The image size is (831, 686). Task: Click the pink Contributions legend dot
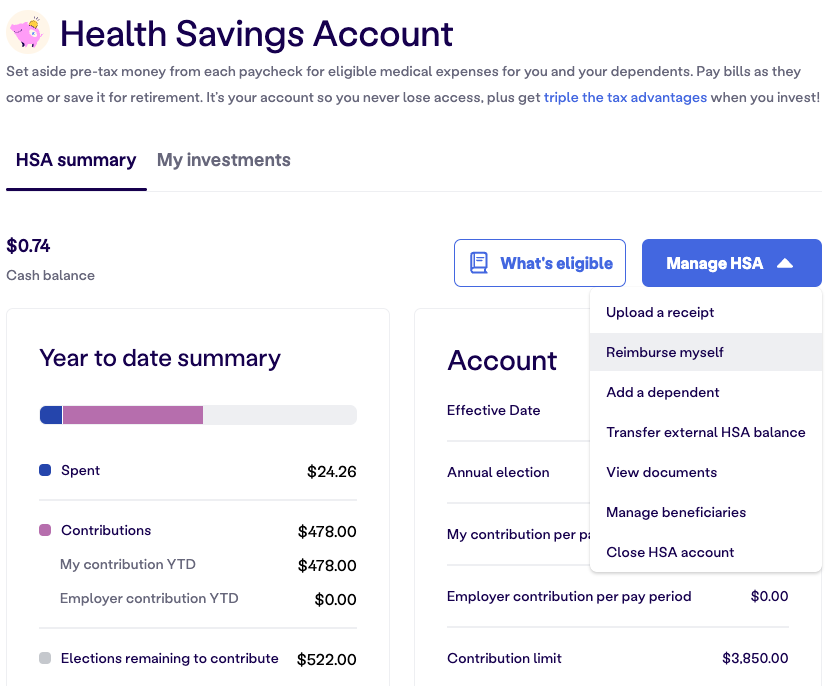45,530
